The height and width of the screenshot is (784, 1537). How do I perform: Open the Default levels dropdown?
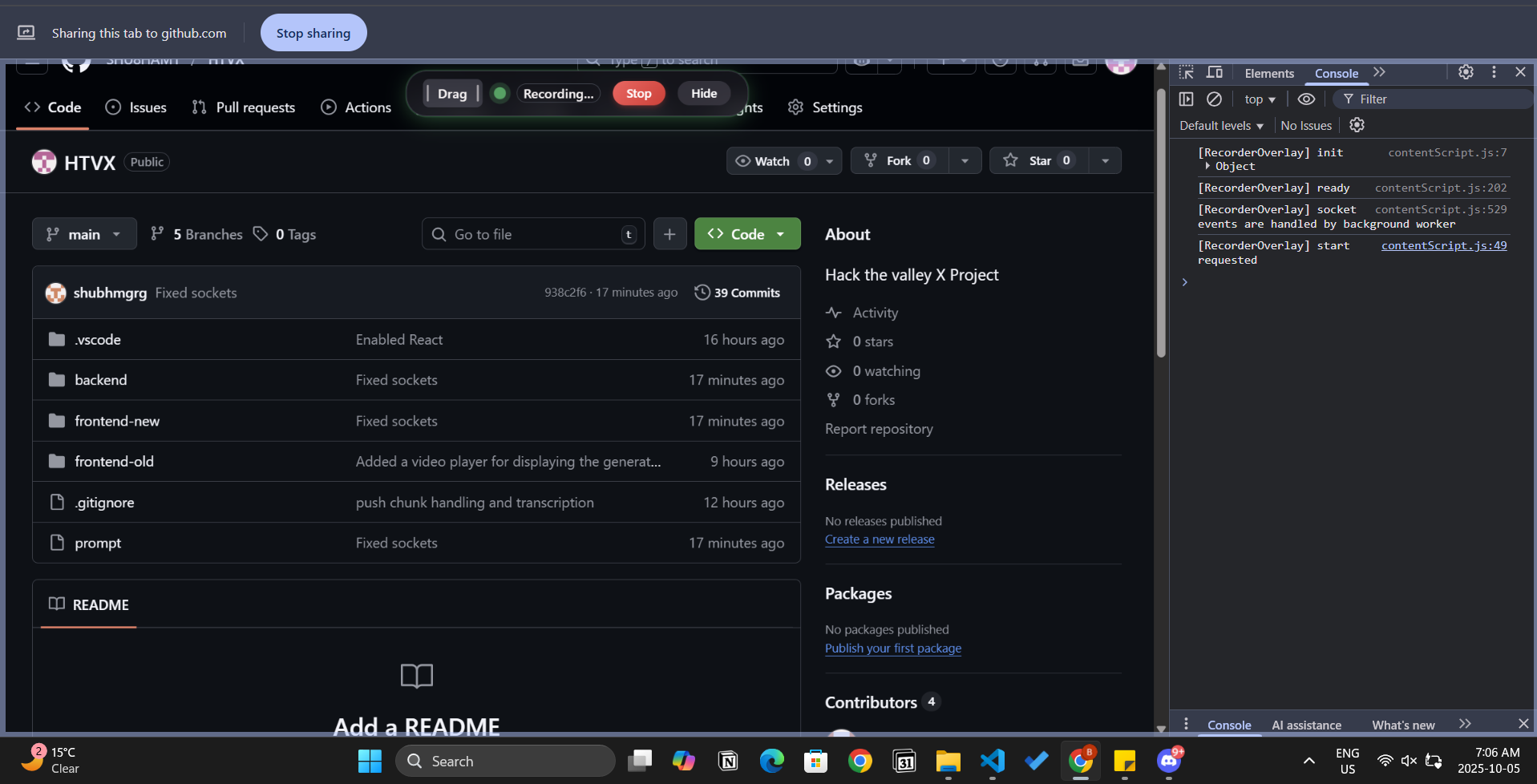point(1221,126)
